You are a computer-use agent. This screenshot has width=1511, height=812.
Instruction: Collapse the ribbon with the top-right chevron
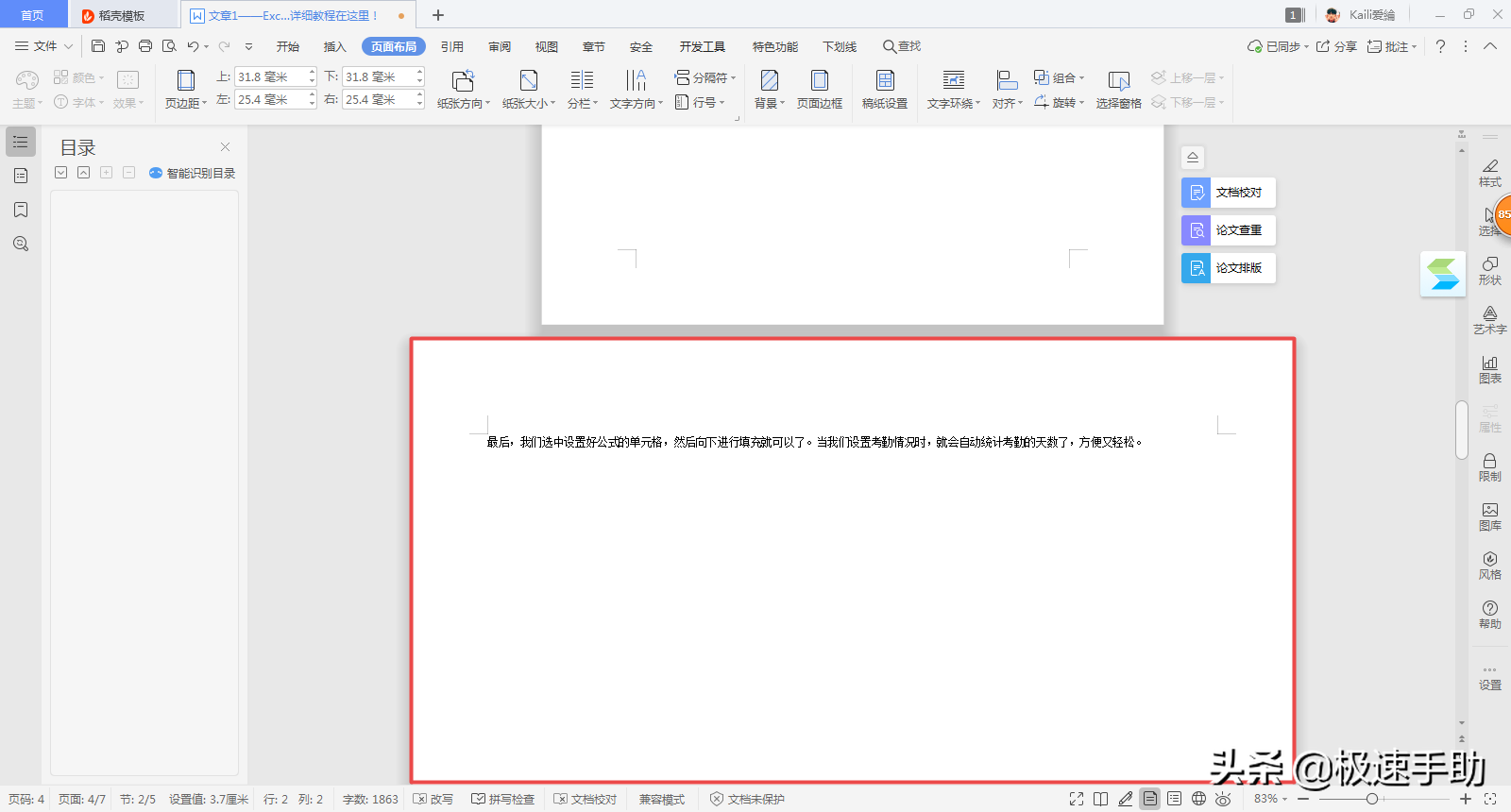[1490, 46]
